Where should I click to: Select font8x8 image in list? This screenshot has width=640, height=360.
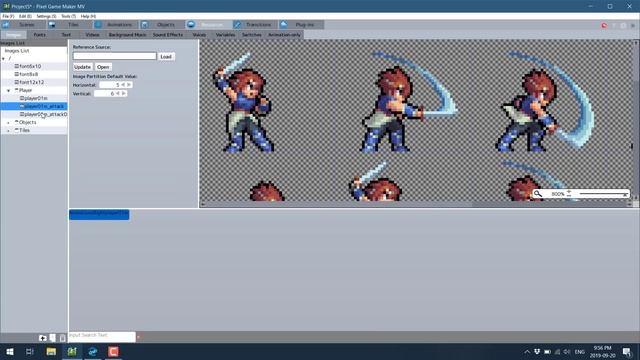(x=34, y=74)
